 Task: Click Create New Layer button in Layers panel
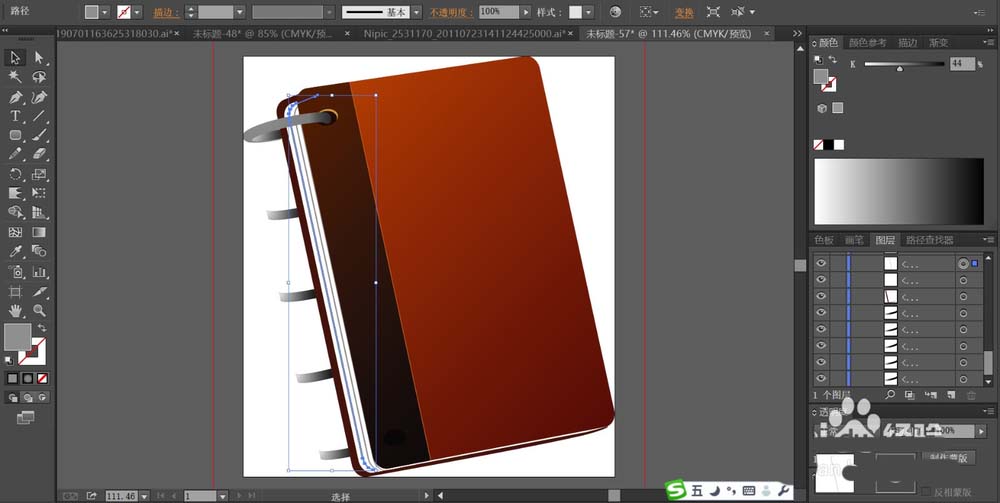pyautogui.click(x=951, y=395)
